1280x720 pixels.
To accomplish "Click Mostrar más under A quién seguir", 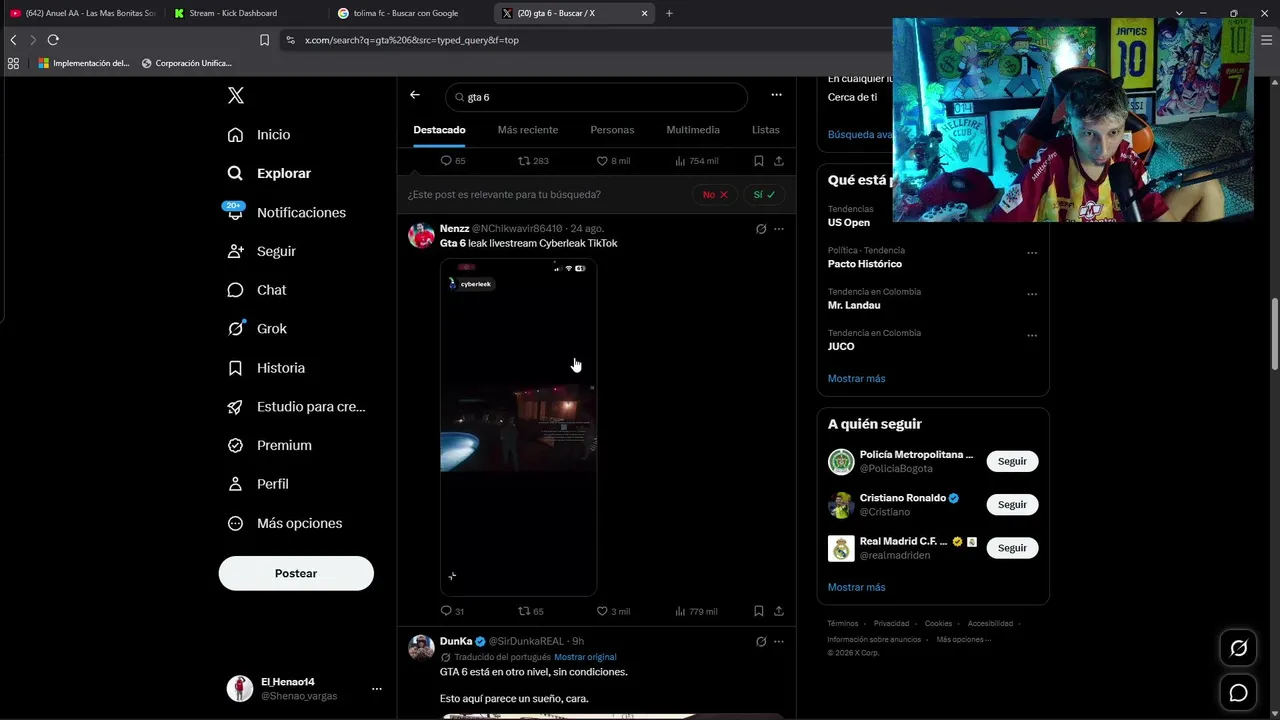I will click(857, 587).
